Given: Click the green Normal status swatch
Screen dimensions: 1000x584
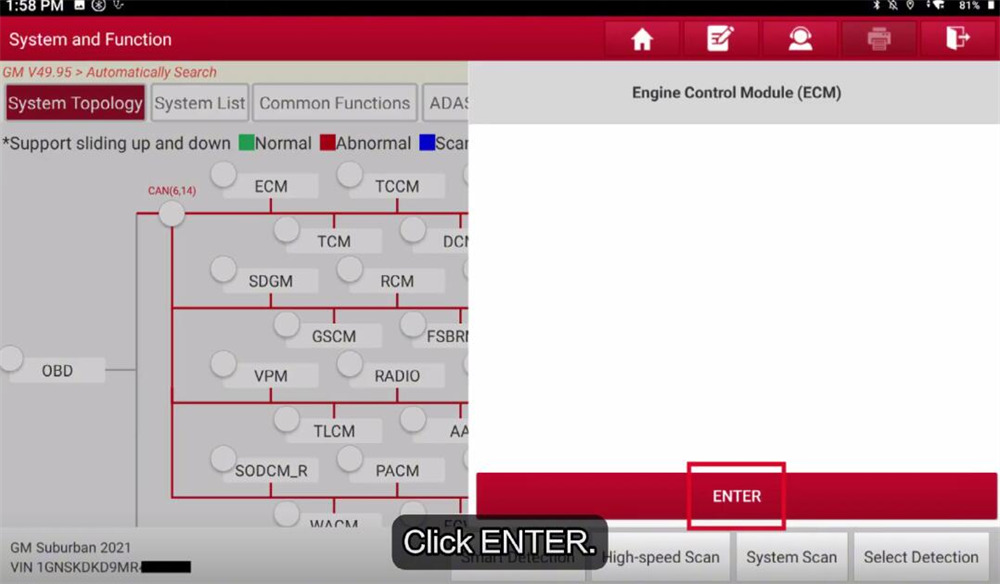Looking at the screenshot, I should click(x=248, y=143).
